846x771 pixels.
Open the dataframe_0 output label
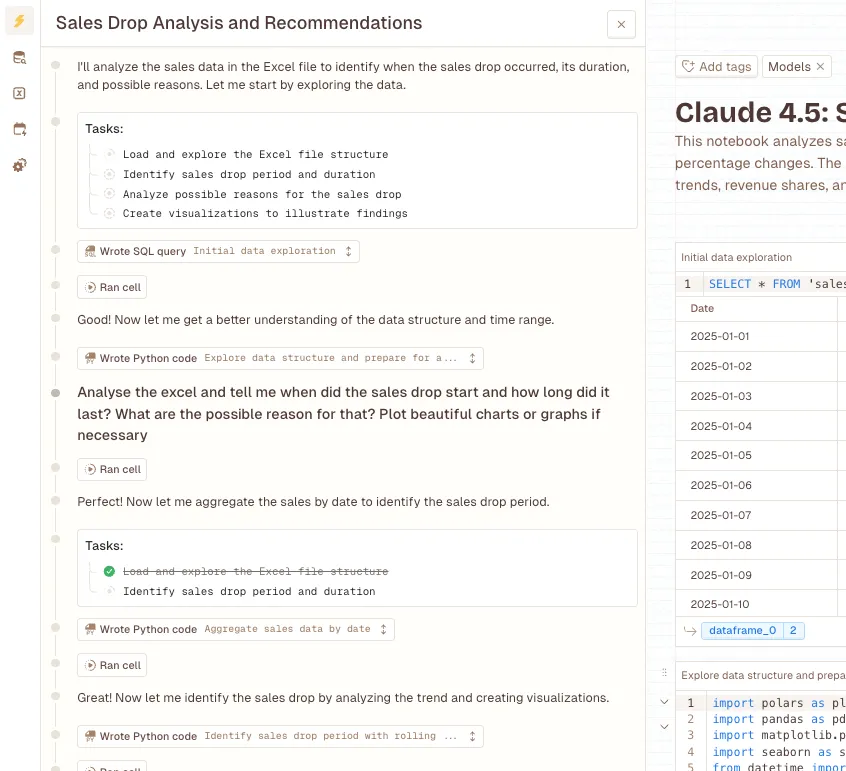[740, 631]
